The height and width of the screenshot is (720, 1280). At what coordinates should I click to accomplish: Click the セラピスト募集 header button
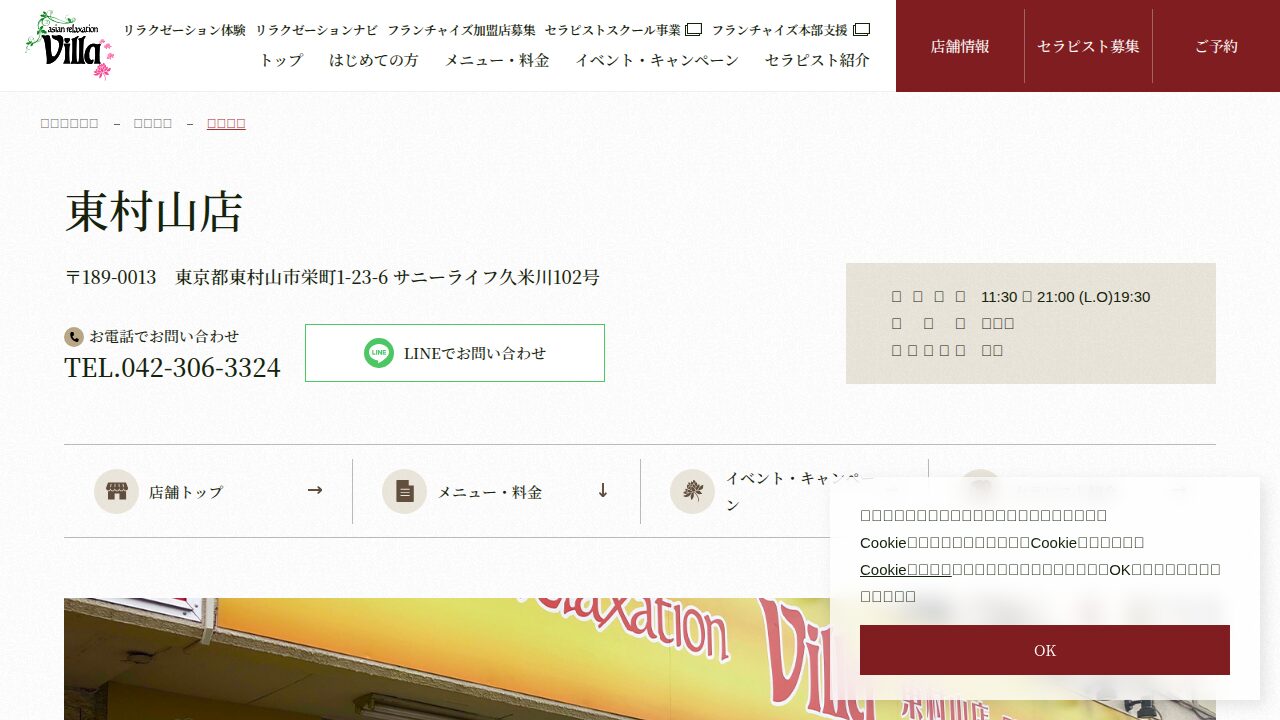(1088, 46)
